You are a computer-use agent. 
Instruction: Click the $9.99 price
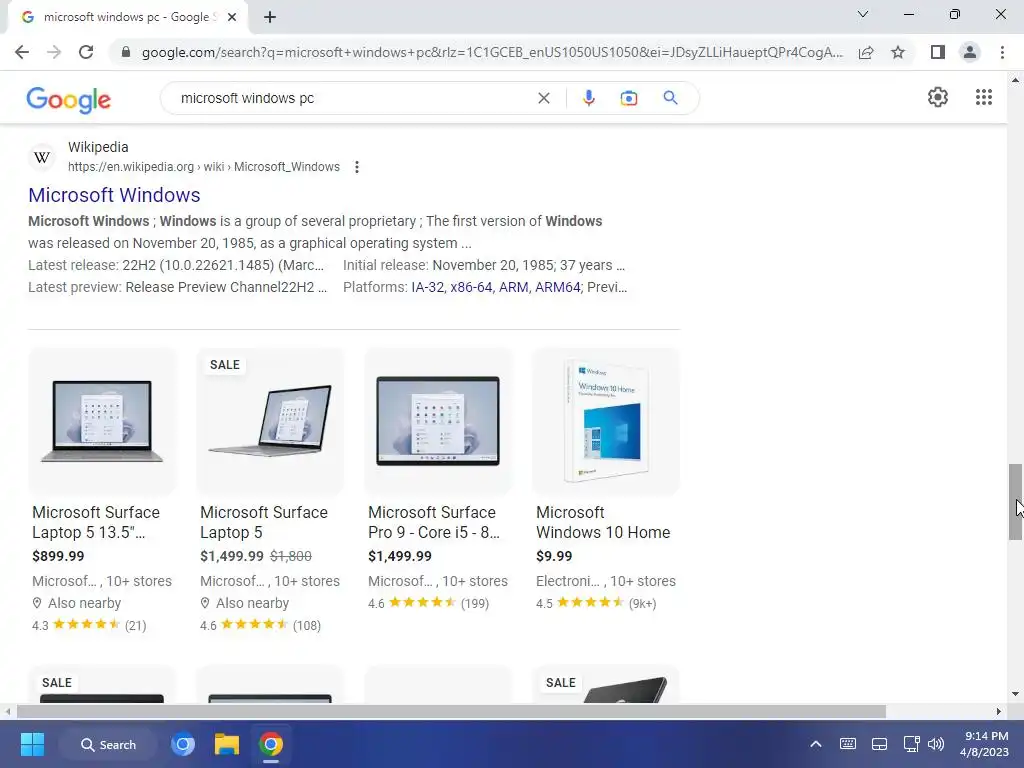554,556
